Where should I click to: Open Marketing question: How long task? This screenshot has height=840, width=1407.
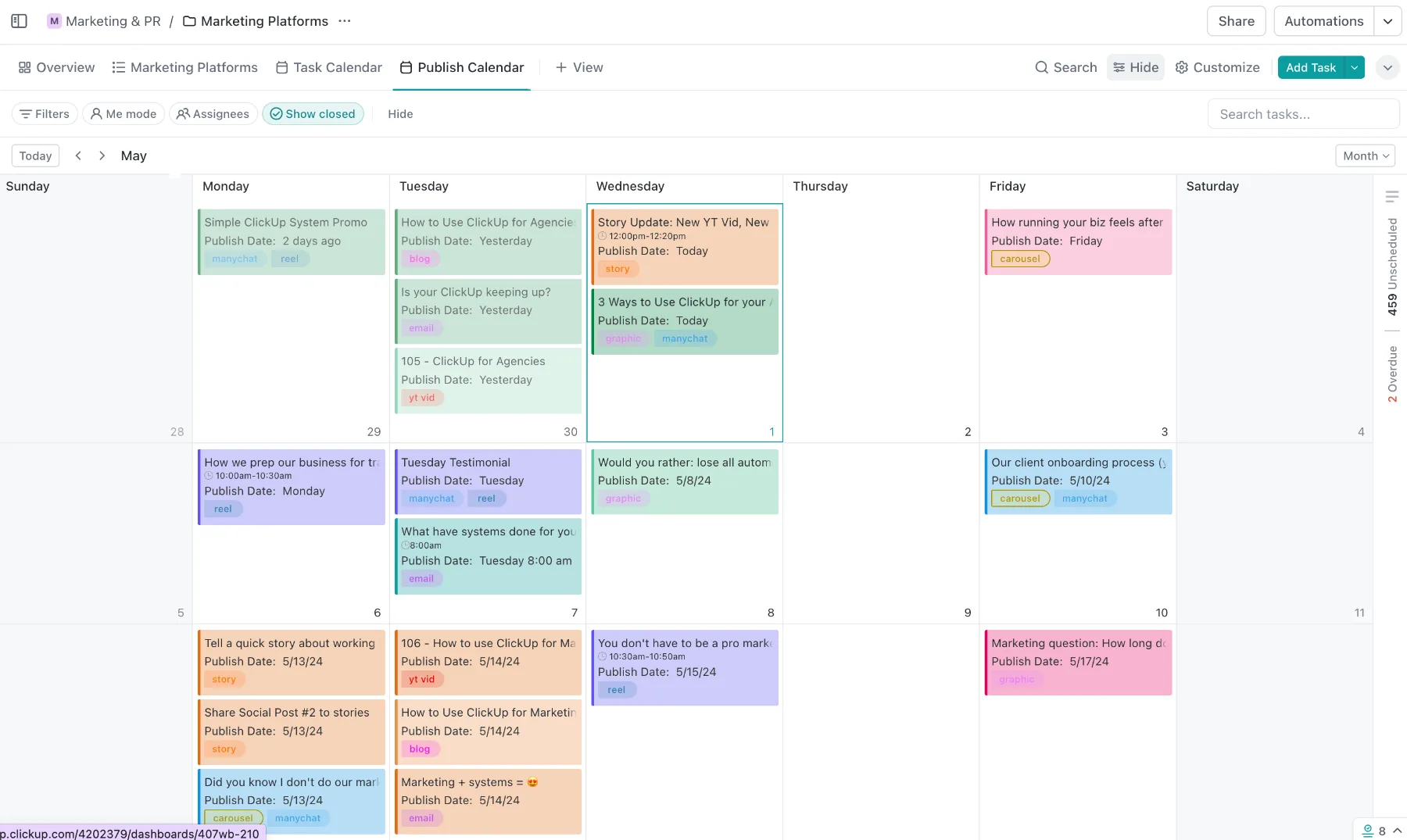pyautogui.click(x=1079, y=662)
